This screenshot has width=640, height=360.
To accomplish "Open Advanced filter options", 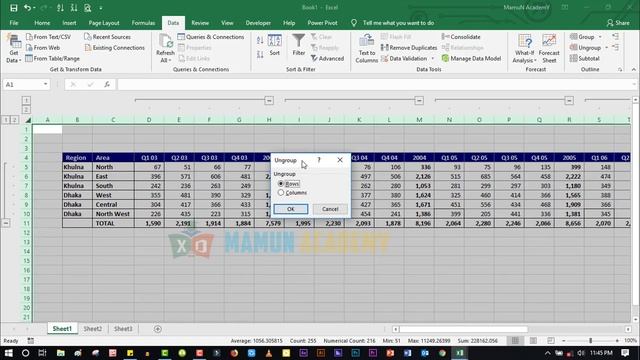I will click(x=327, y=58).
